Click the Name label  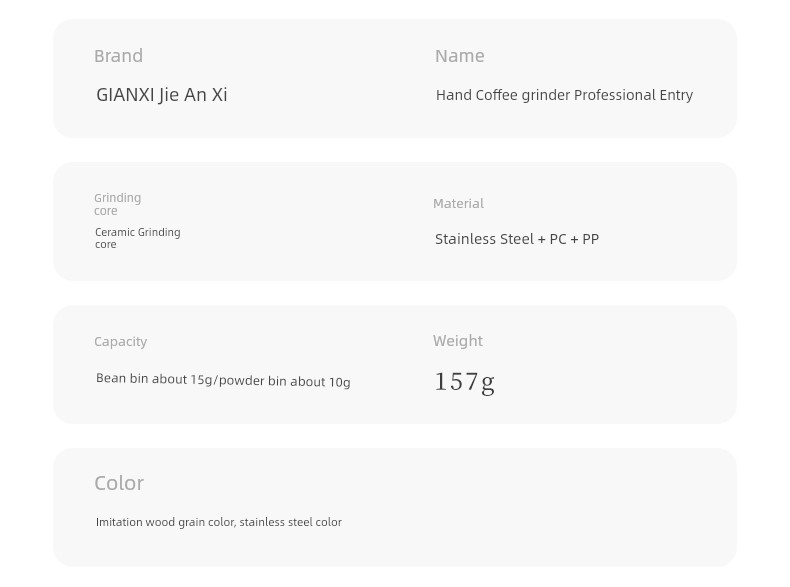pos(459,56)
